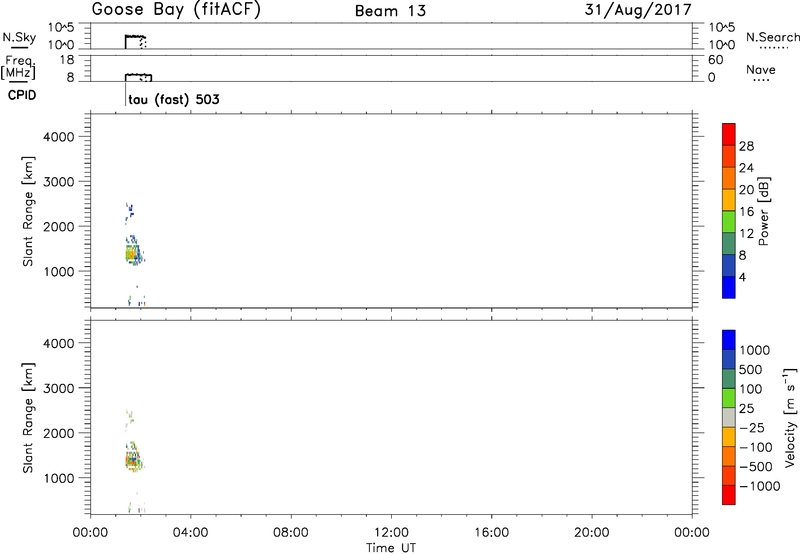The width and height of the screenshot is (800, 554).
Task: Click the 'Slant Range [km]' title of power panel
Action: 28,211
